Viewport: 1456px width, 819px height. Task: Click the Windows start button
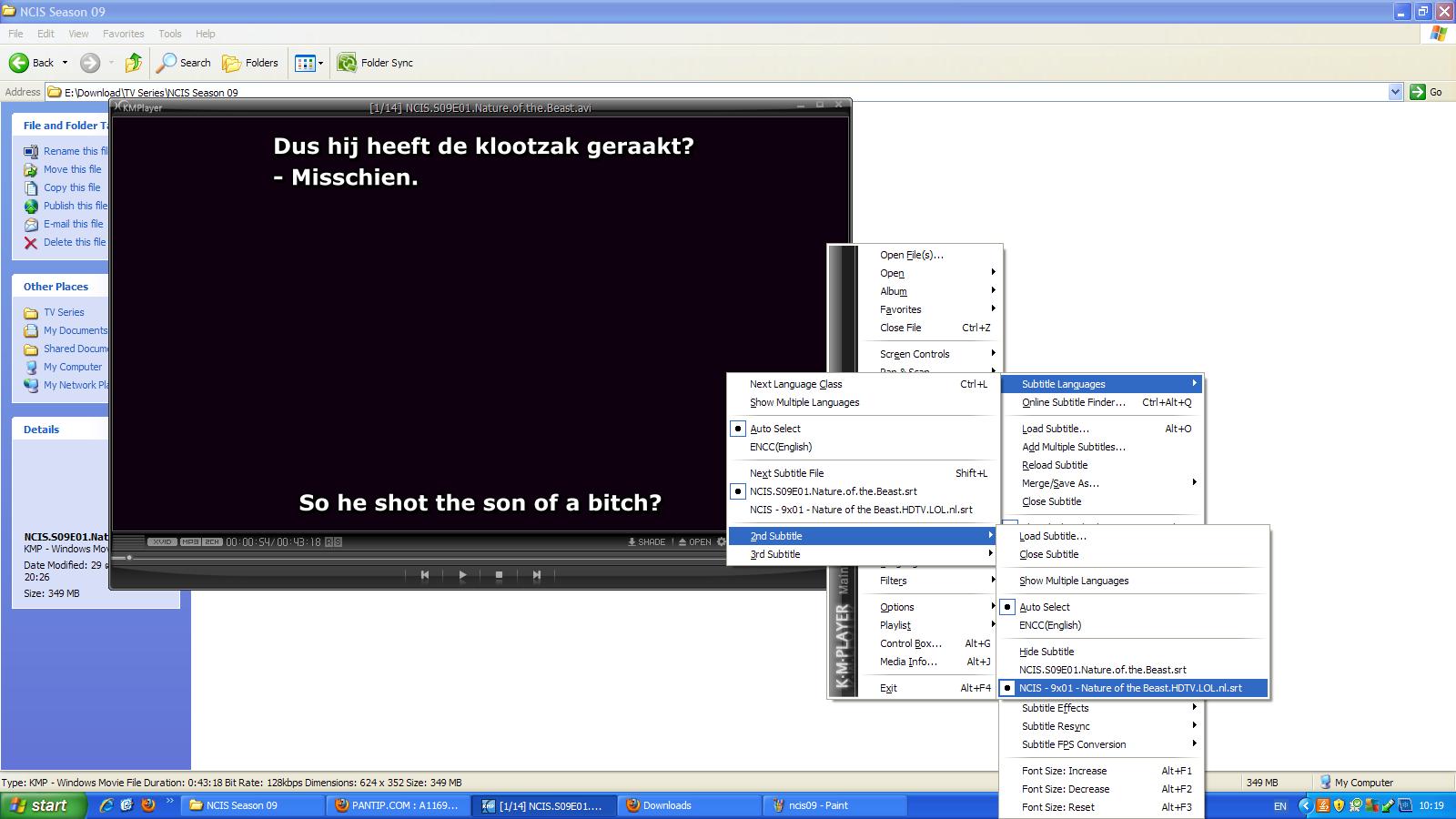click(44, 805)
